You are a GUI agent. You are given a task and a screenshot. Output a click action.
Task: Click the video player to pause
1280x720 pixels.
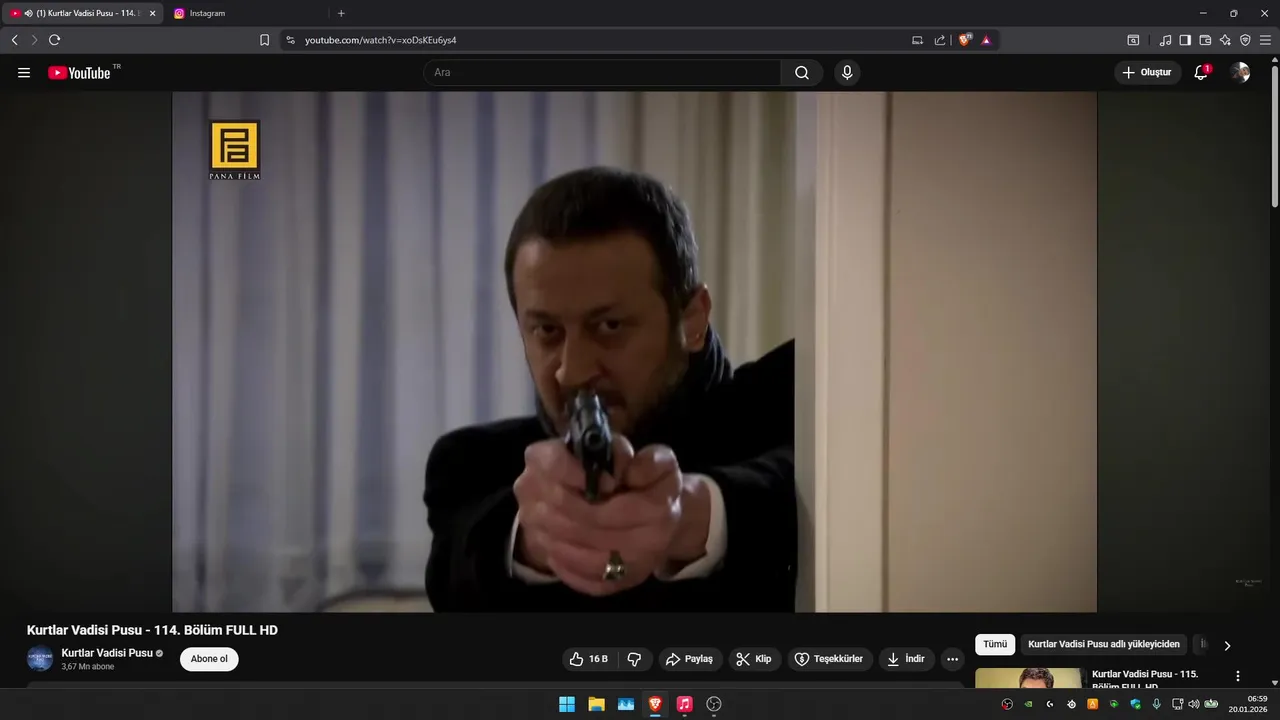coord(634,352)
